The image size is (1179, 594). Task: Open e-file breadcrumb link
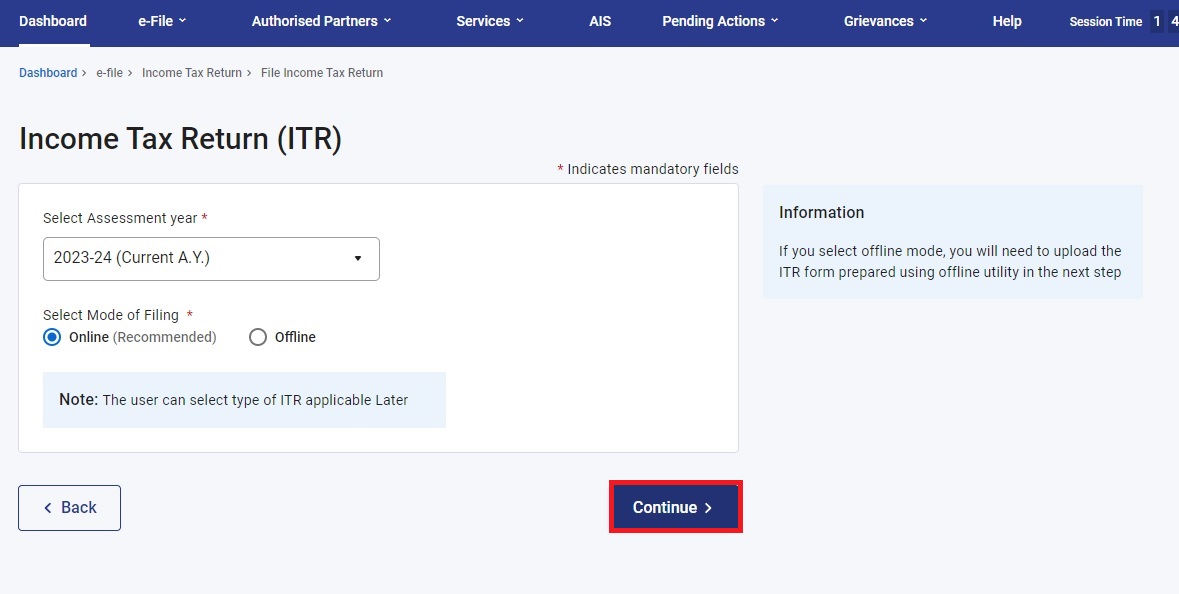click(109, 72)
